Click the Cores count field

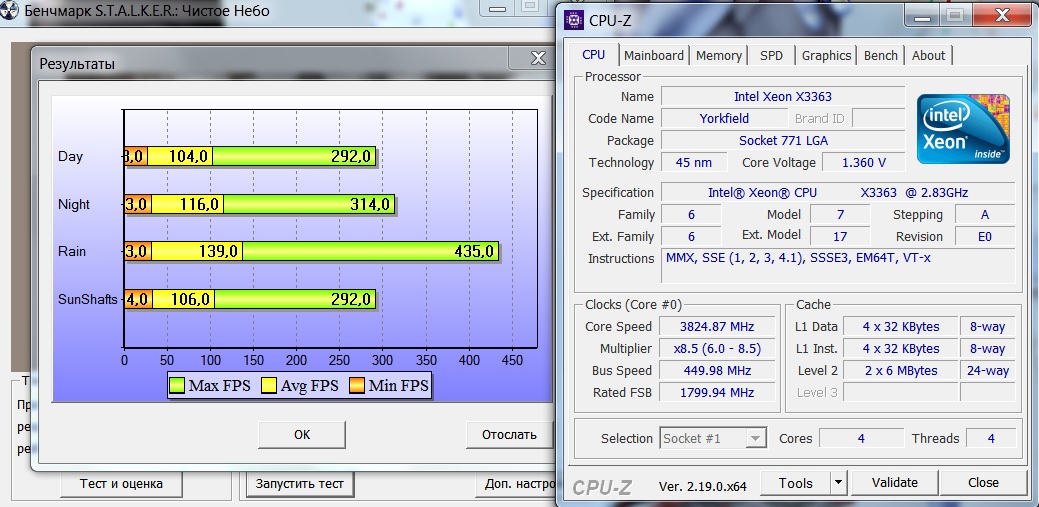[x=861, y=438]
